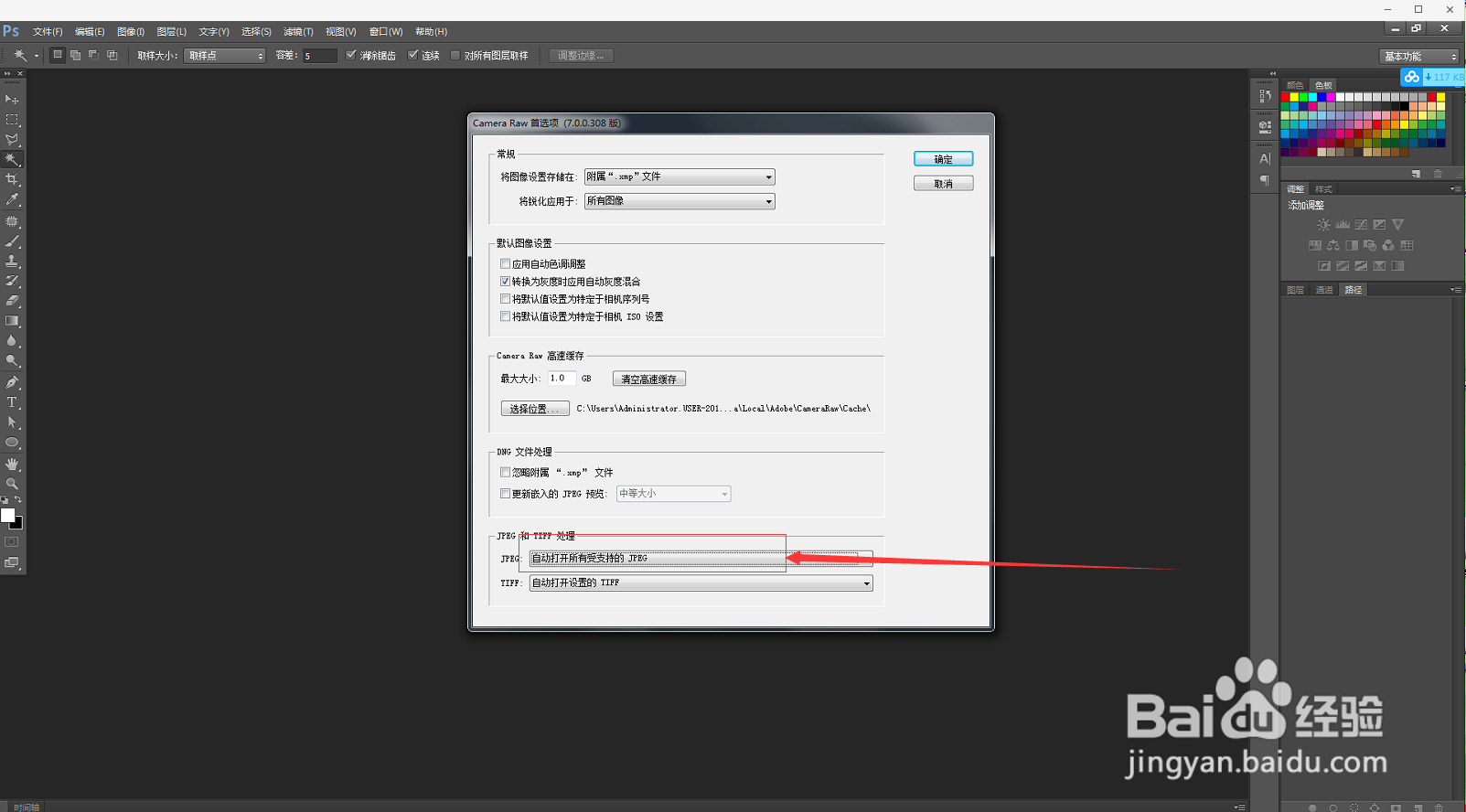Select the Hand tool

click(12, 464)
